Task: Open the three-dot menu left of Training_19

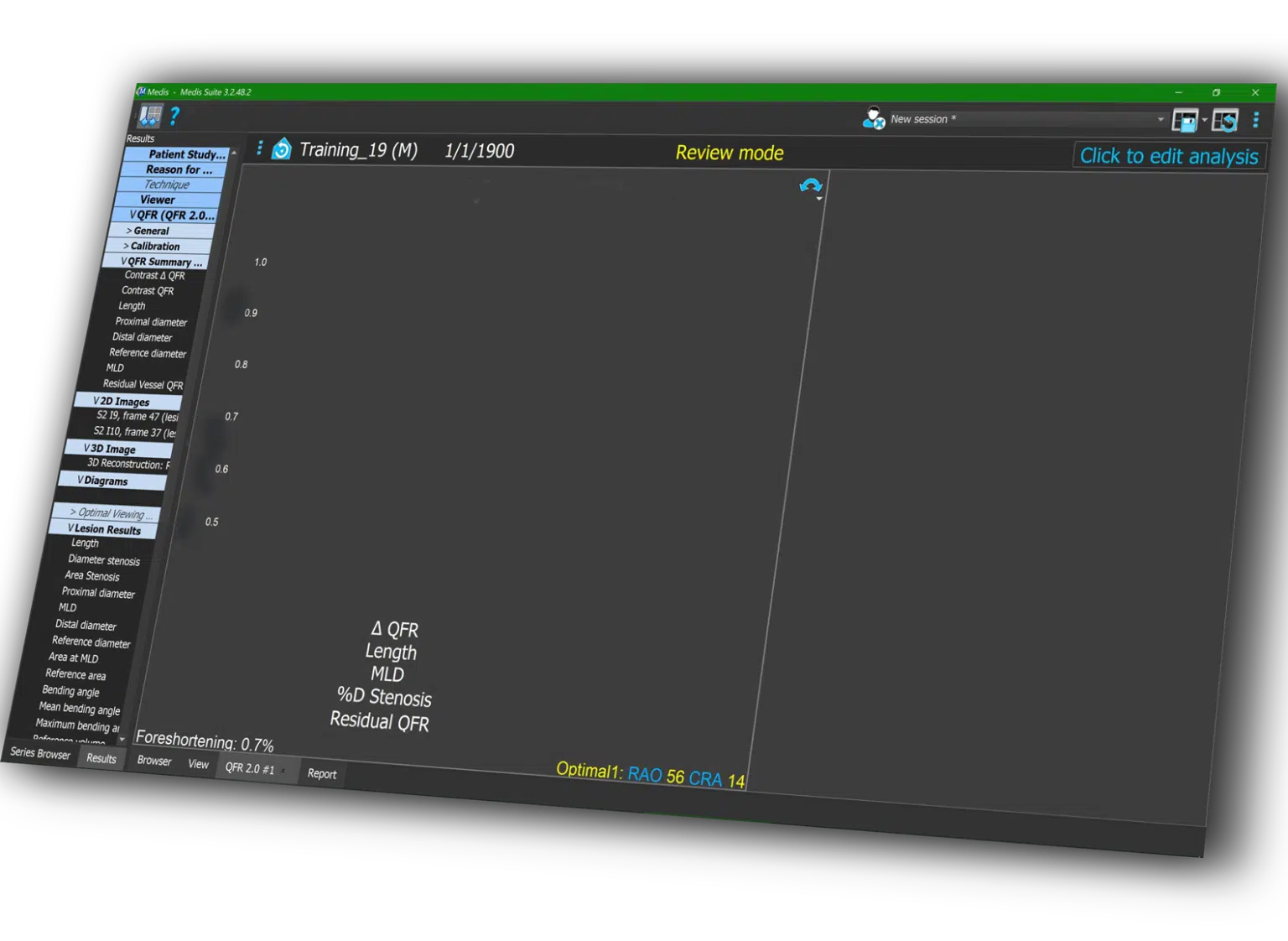Action: point(260,148)
